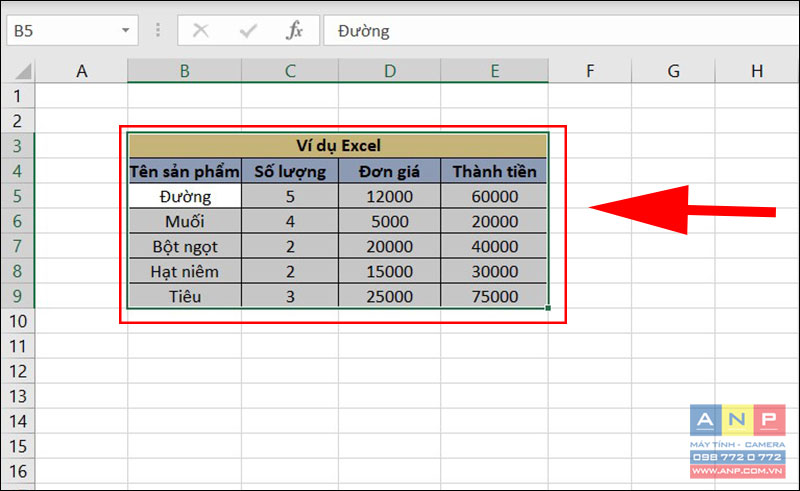Click the Muối row's total cell
800x491 pixels.
pyautogui.click(x=494, y=221)
